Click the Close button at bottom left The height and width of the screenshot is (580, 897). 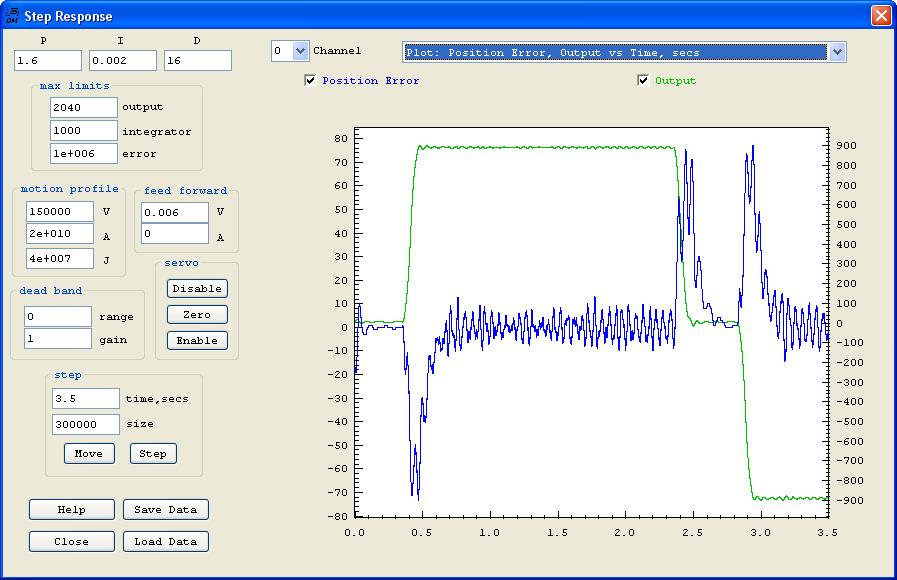(x=71, y=542)
